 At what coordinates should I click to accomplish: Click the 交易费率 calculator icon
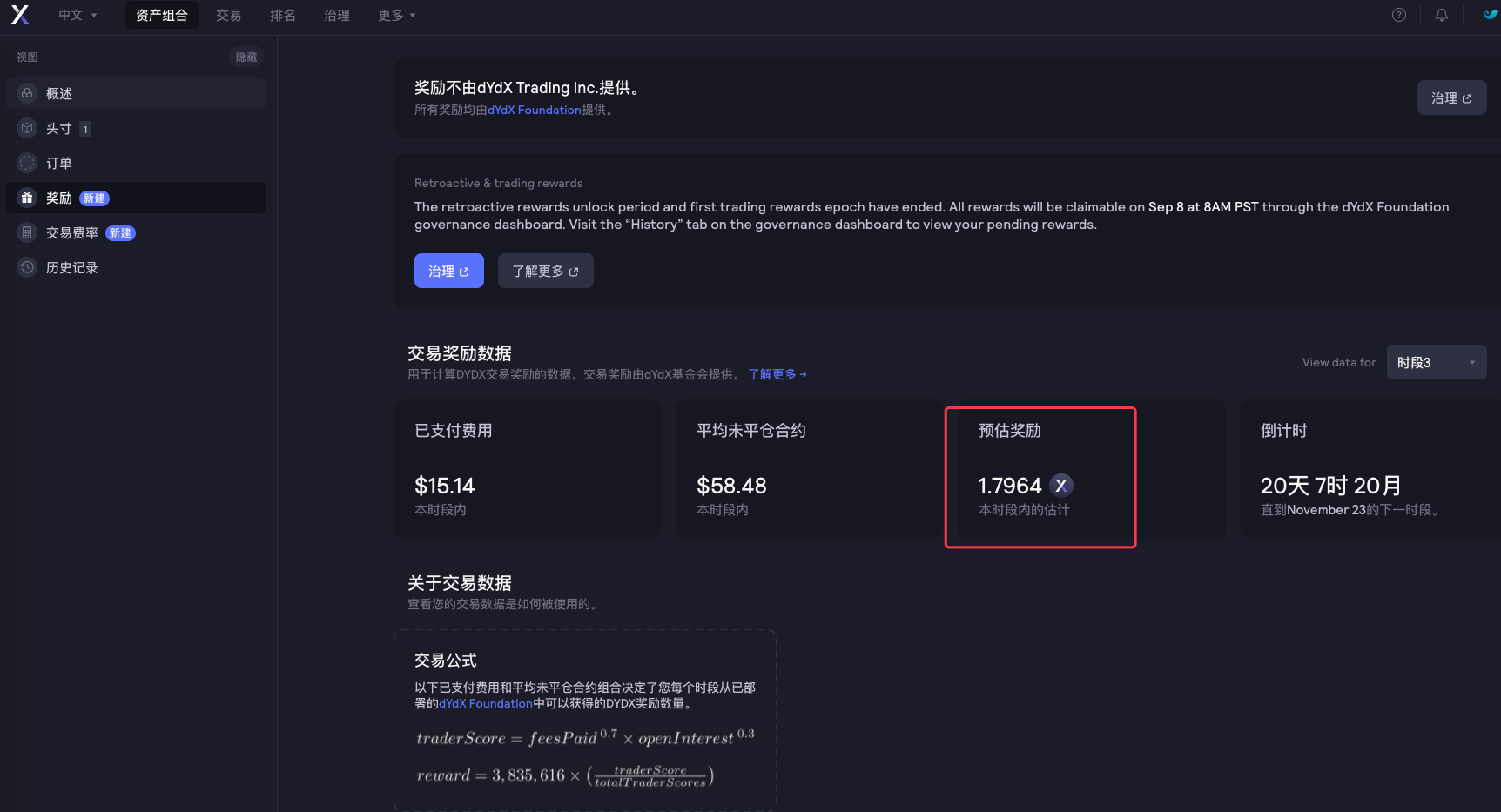27,232
